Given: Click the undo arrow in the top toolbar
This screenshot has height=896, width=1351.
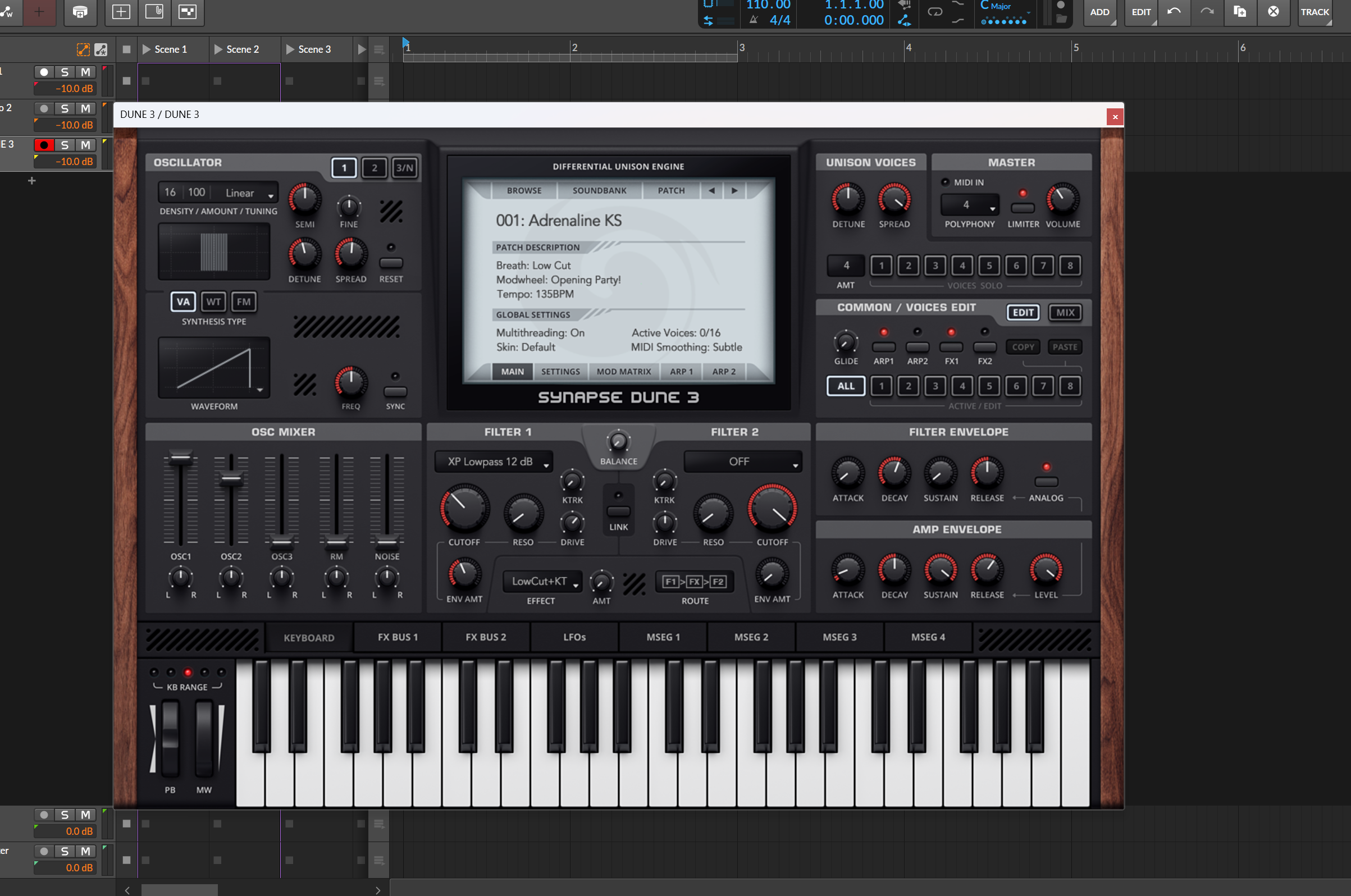Looking at the screenshot, I should pos(1174,11).
